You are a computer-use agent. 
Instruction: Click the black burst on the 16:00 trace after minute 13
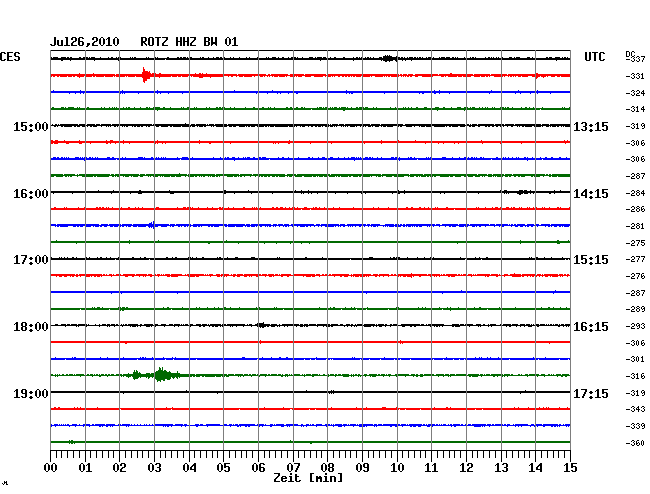point(521,192)
